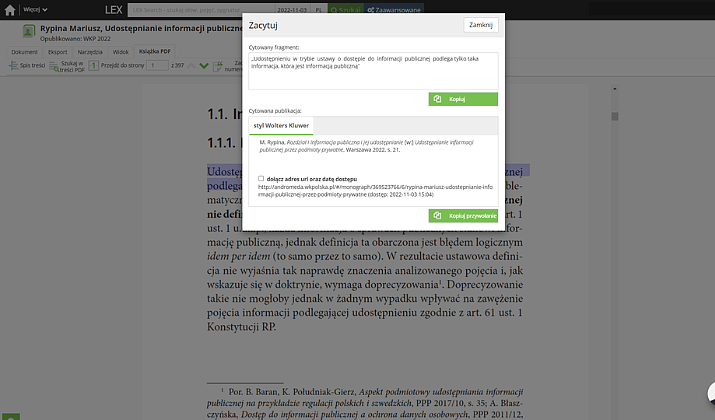Check dołącz adres url oraz datę dostępu
Viewport: 715px width, 420px height.
pyautogui.click(x=261, y=178)
